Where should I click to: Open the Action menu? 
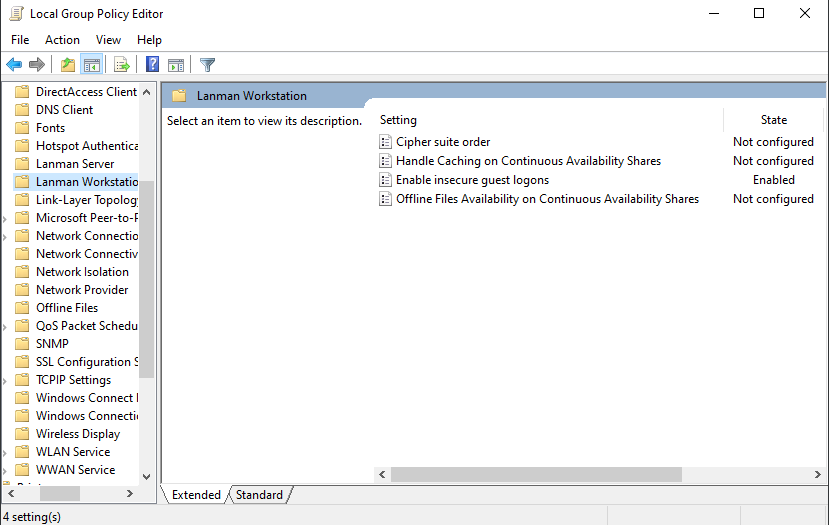pos(62,40)
